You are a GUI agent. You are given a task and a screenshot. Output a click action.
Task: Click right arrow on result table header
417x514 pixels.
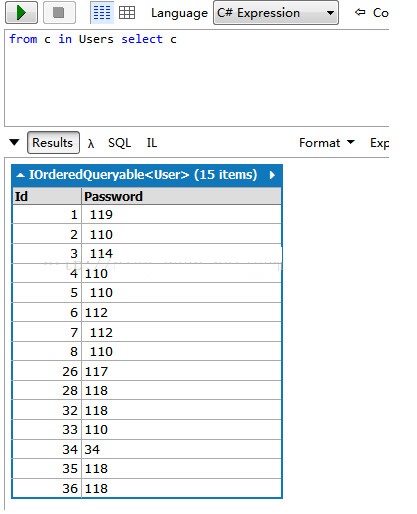(272, 175)
